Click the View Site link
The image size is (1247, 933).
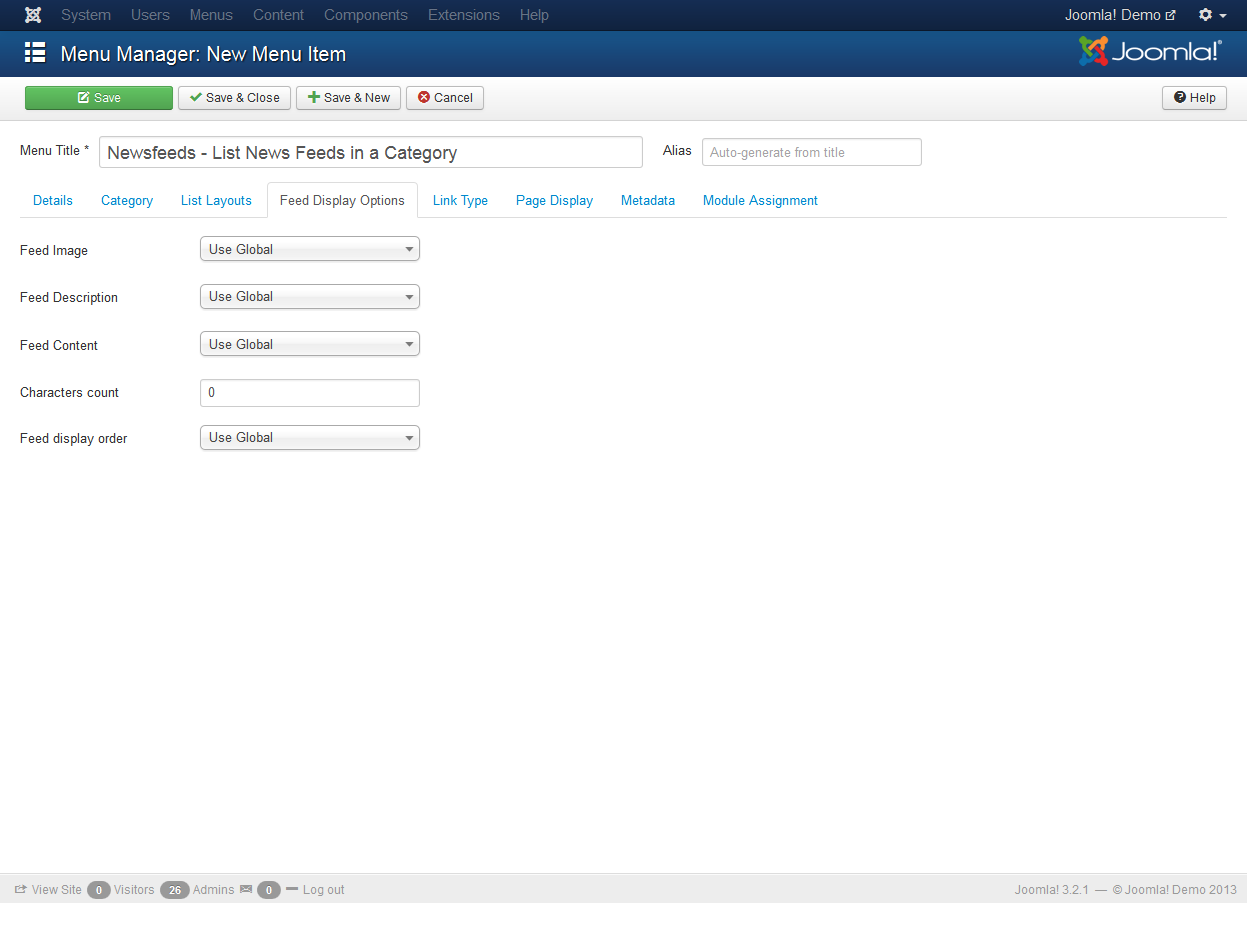coord(48,890)
